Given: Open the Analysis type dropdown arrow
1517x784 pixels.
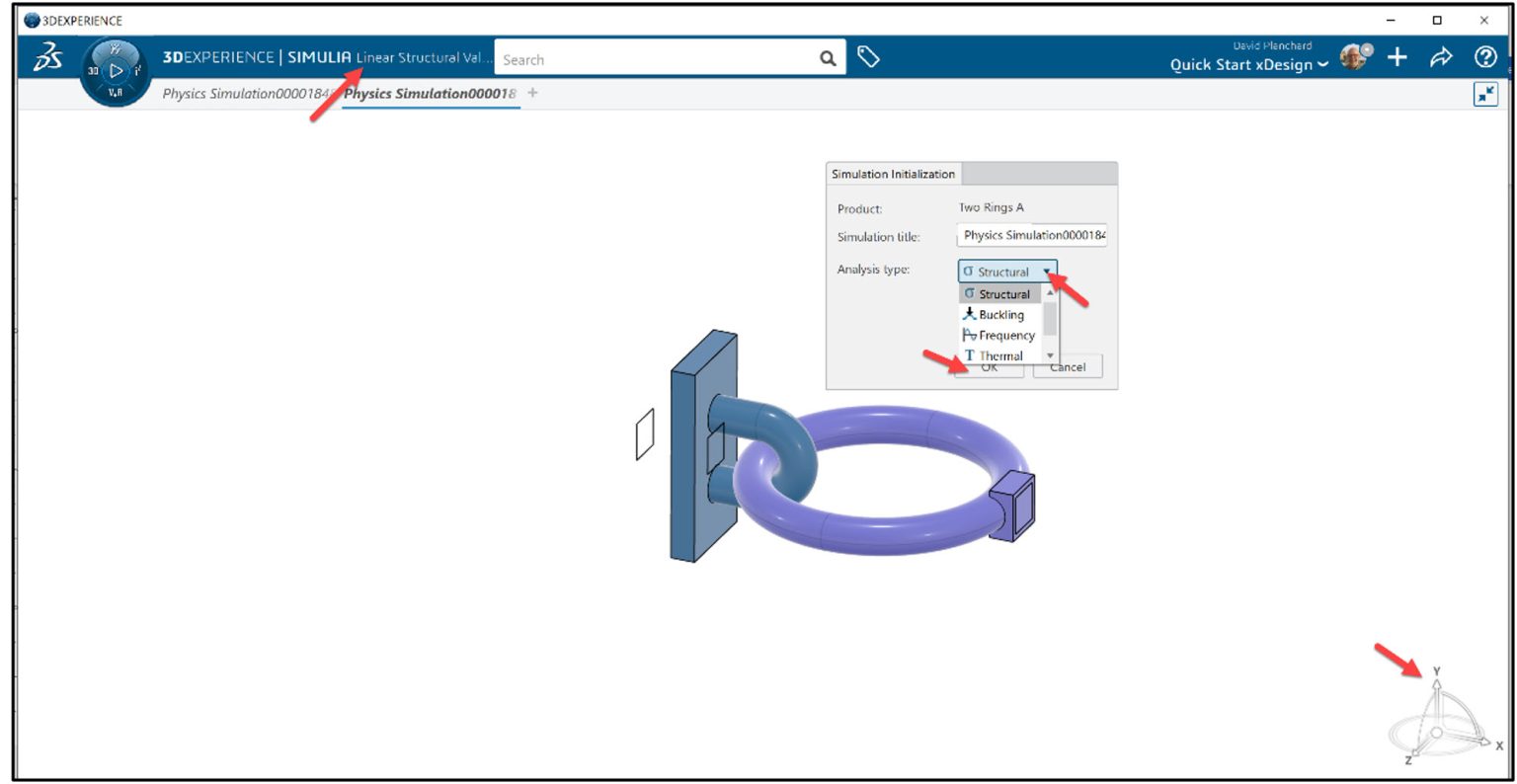Looking at the screenshot, I should coord(1049,272).
